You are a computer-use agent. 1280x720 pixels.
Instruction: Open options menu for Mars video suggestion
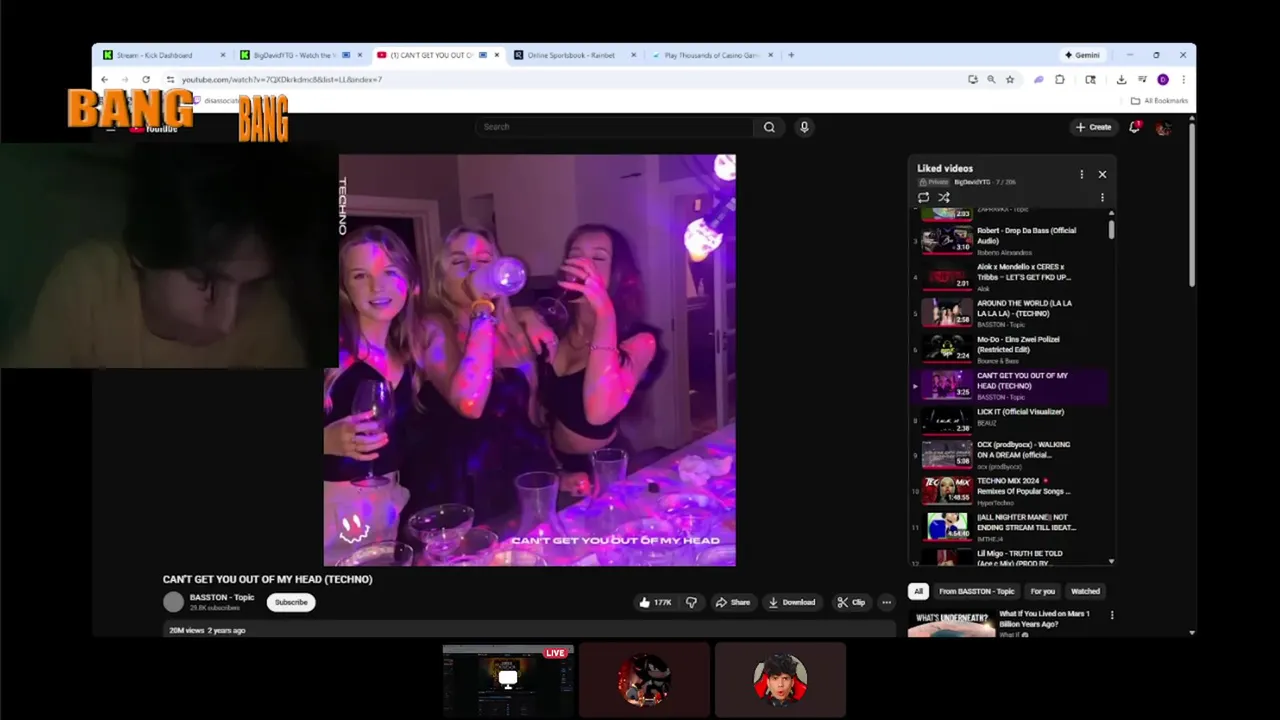(x=1111, y=615)
